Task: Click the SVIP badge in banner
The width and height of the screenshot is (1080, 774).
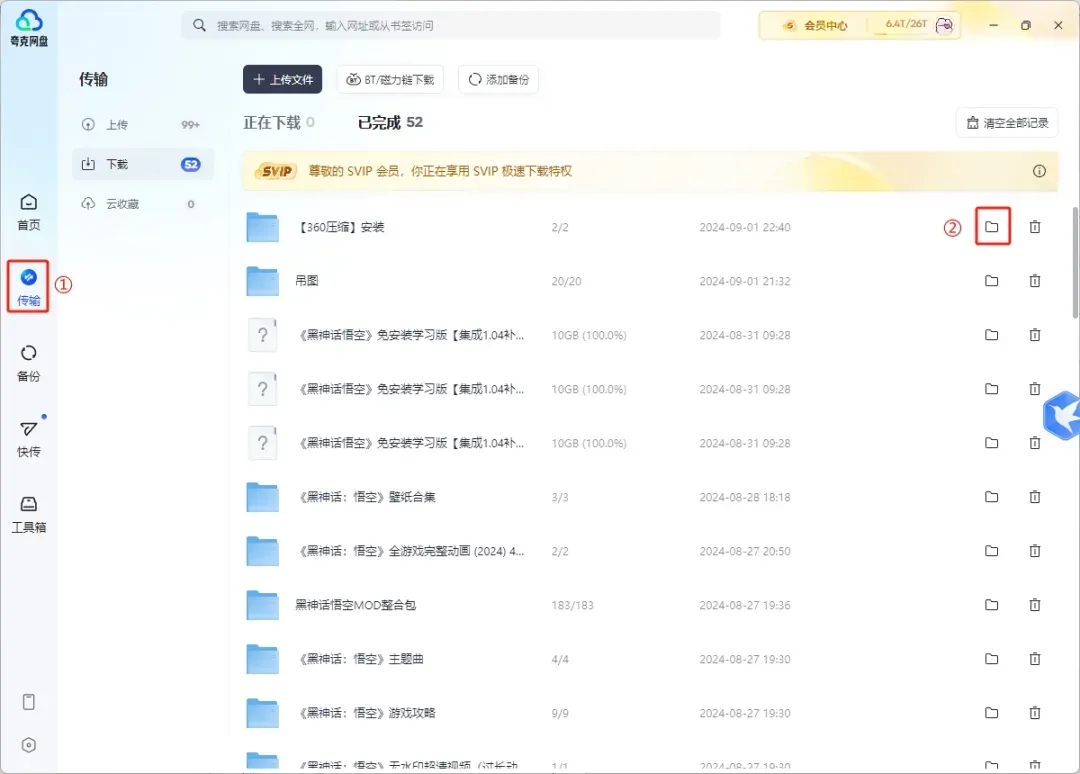Action: [276, 171]
